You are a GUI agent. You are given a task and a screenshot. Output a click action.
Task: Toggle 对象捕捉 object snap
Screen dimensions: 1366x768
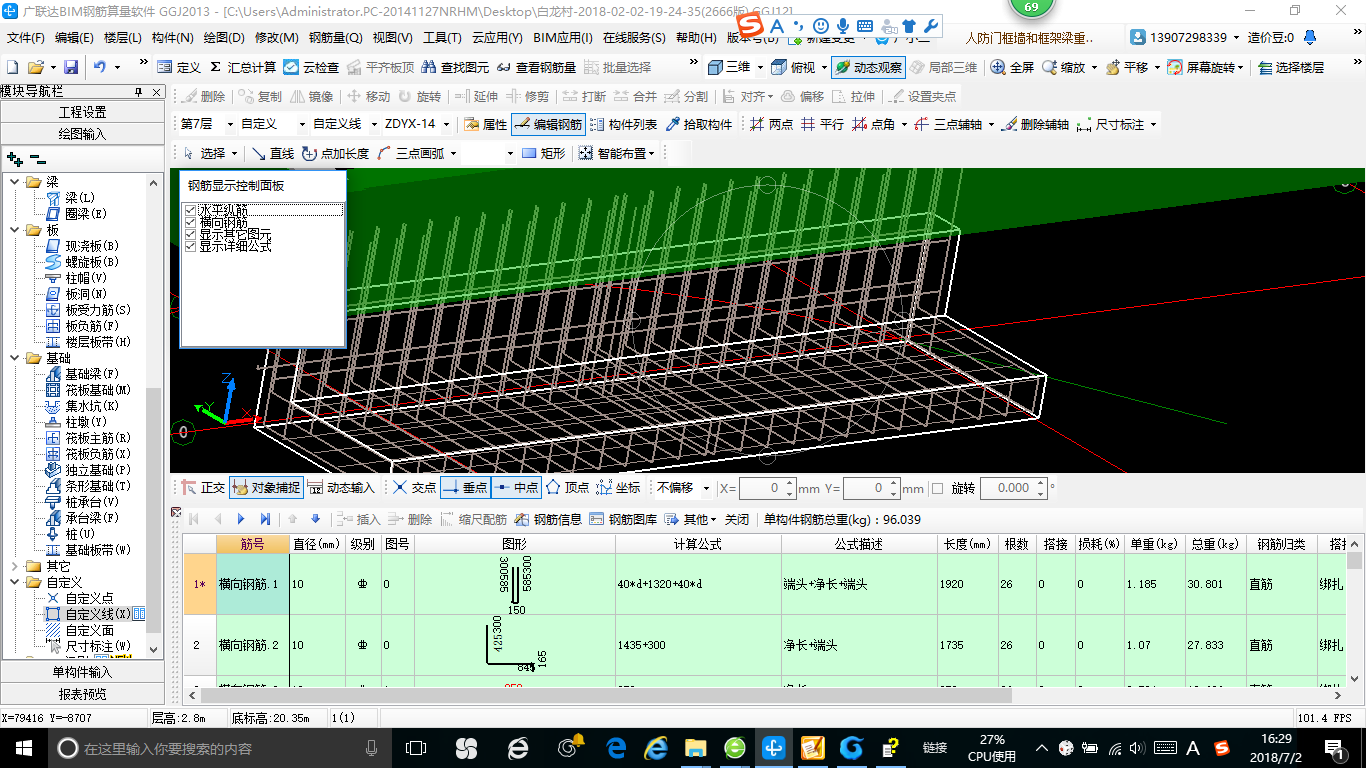tap(266, 488)
